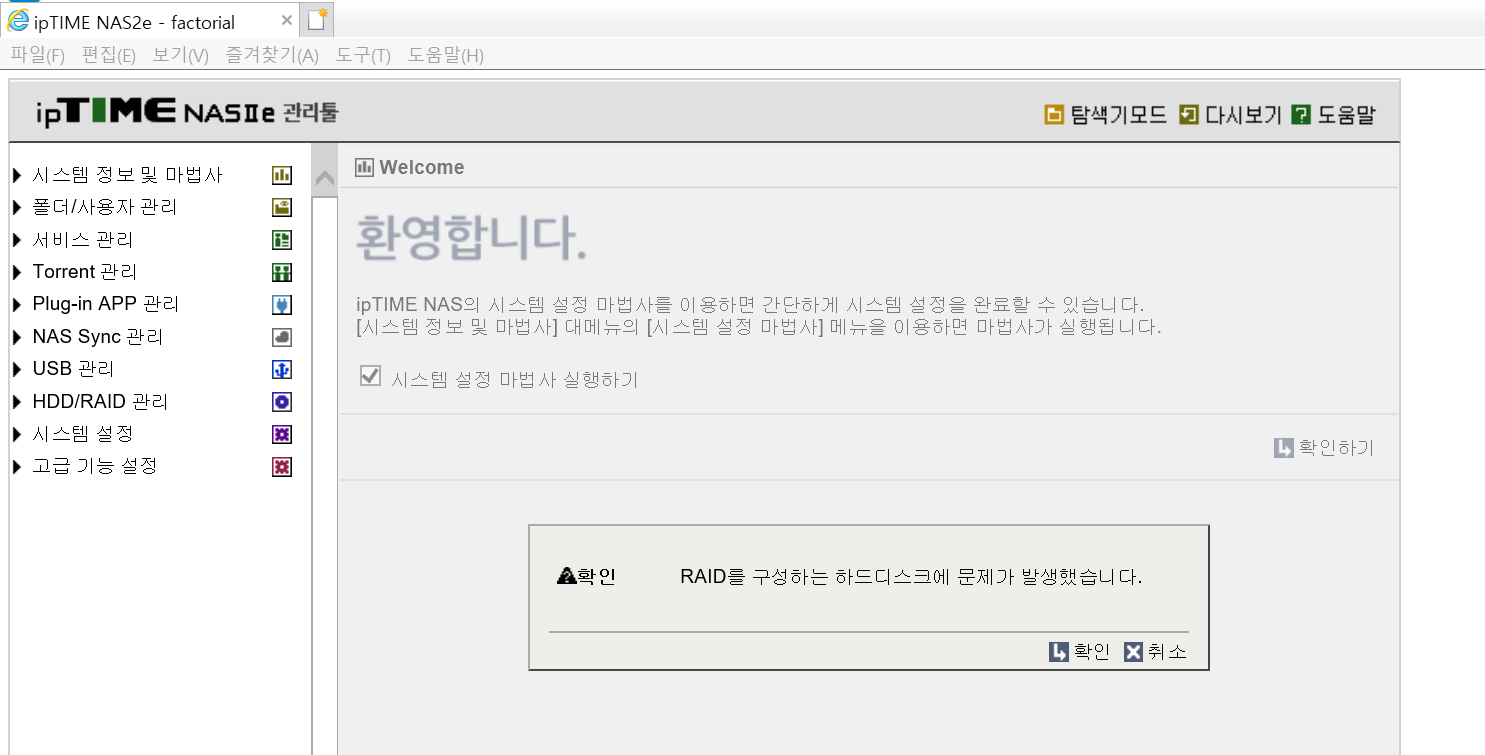Image resolution: width=1485 pixels, height=755 pixels.
Task: Click the Torrent 관리 sidebar icon
Action: click(282, 272)
